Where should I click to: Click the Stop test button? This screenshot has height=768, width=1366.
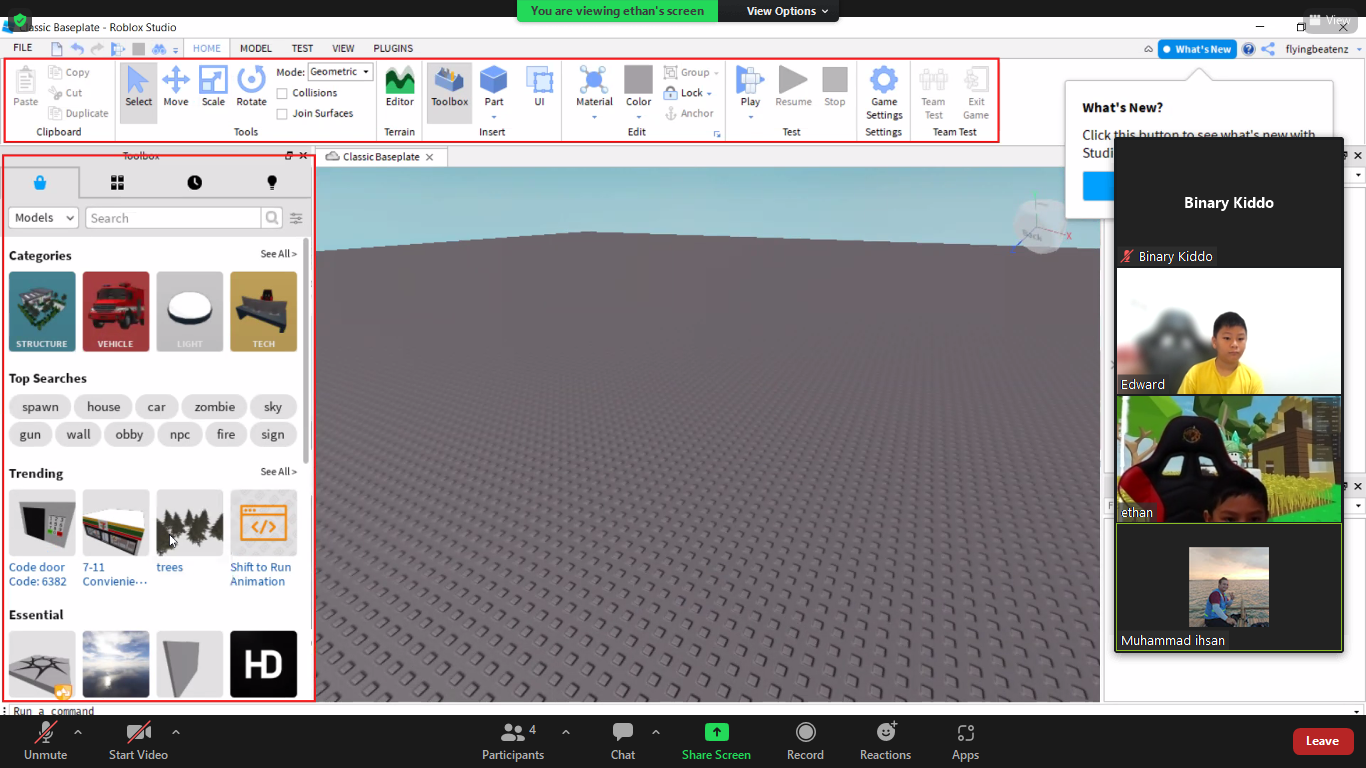[835, 87]
